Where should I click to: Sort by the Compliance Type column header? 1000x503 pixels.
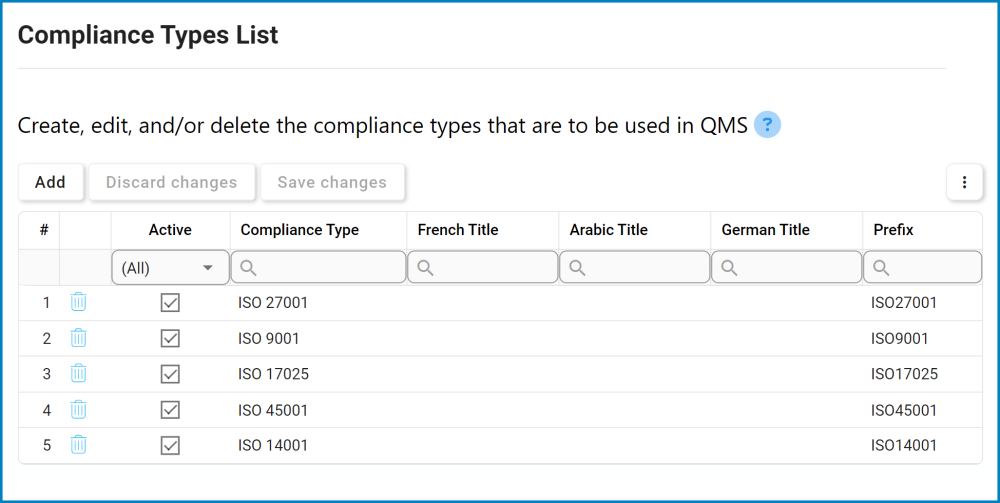coord(300,230)
